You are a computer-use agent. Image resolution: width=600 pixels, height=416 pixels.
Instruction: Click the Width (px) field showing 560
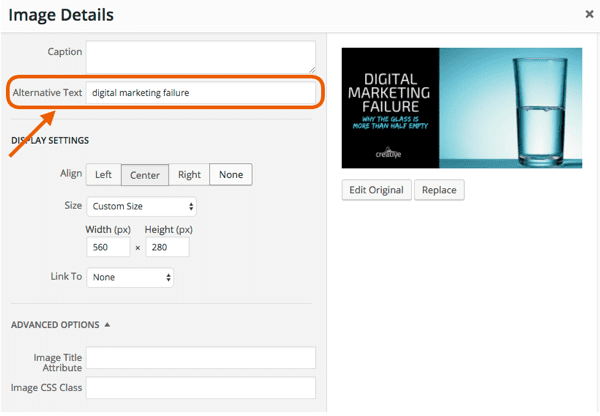tap(108, 247)
